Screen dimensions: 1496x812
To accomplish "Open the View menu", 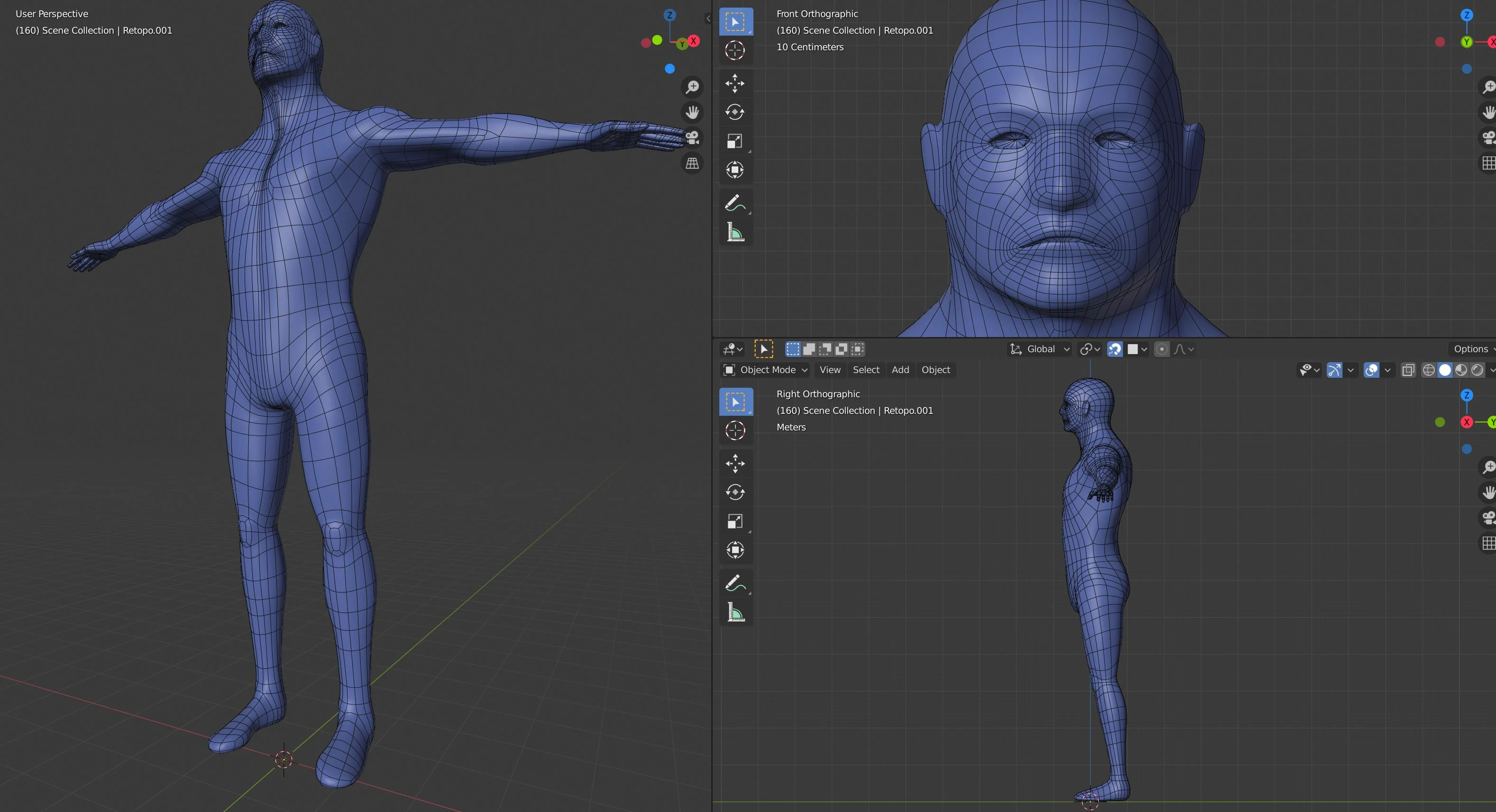I will click(830, 370).
